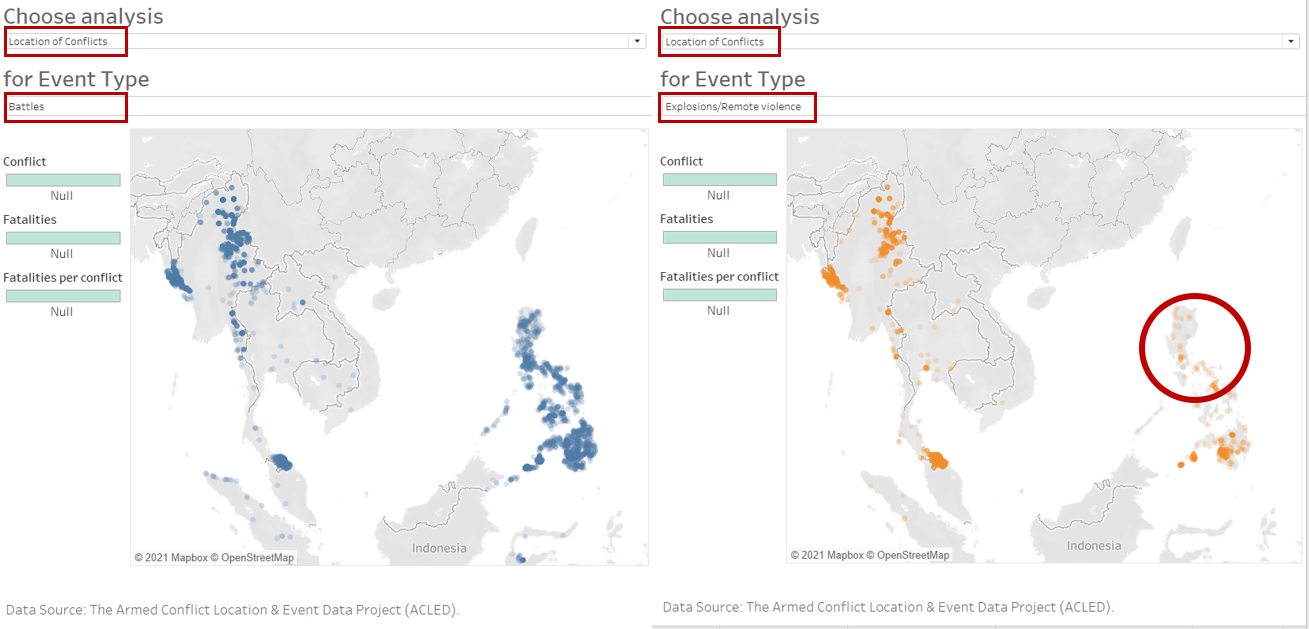
Task: Click the right panel Conflict legend bar
Action: point(719,180)
